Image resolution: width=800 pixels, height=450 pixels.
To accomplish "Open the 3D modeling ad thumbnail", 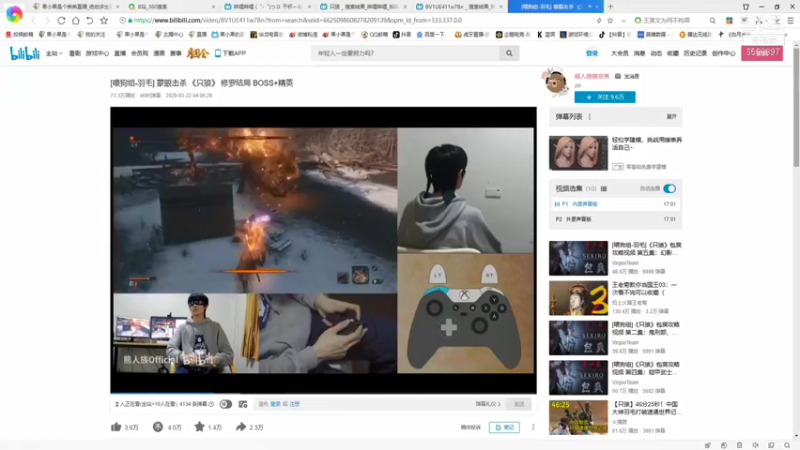I will click(579, 153).
